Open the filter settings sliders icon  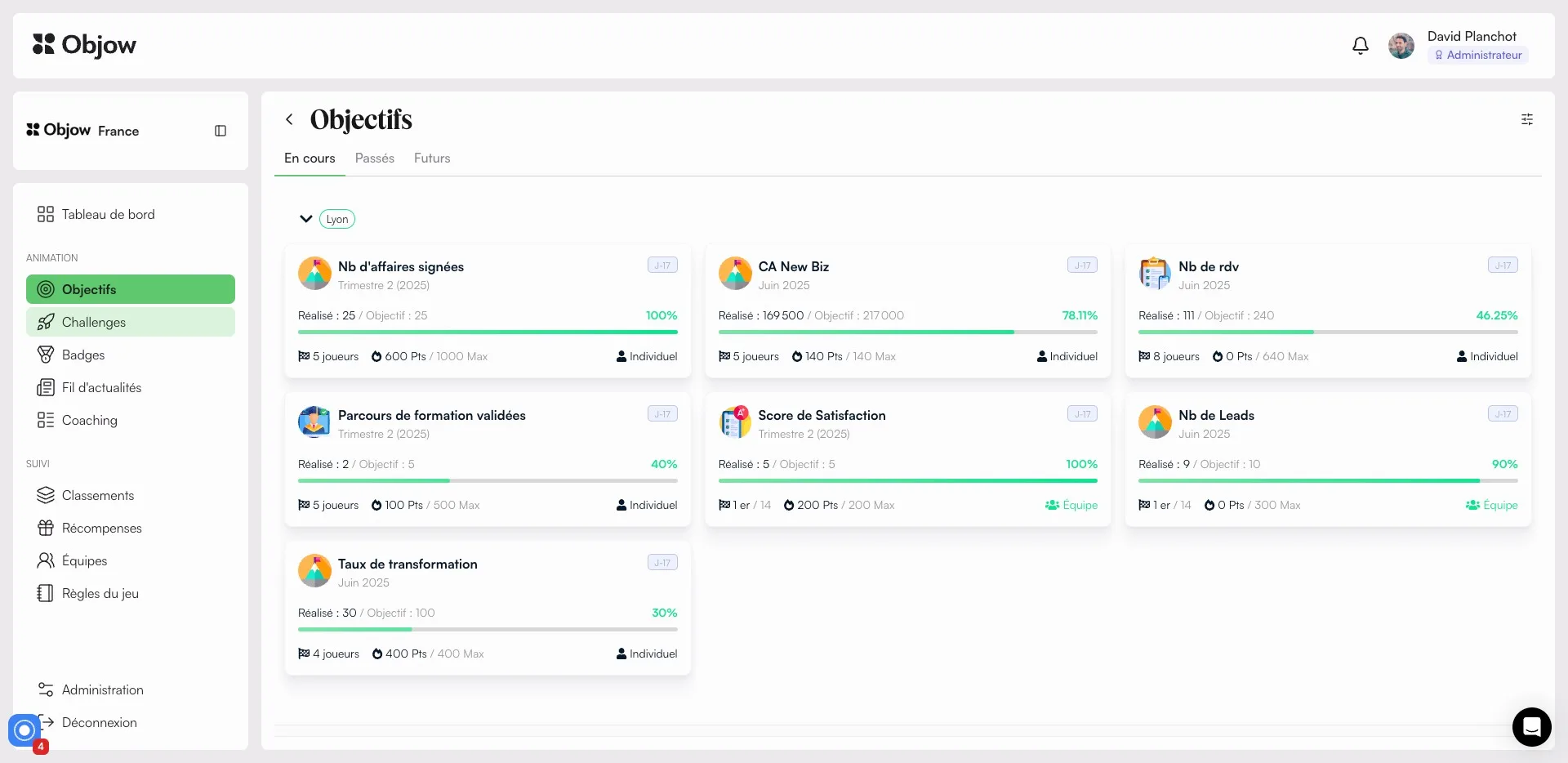[1526, 119]
